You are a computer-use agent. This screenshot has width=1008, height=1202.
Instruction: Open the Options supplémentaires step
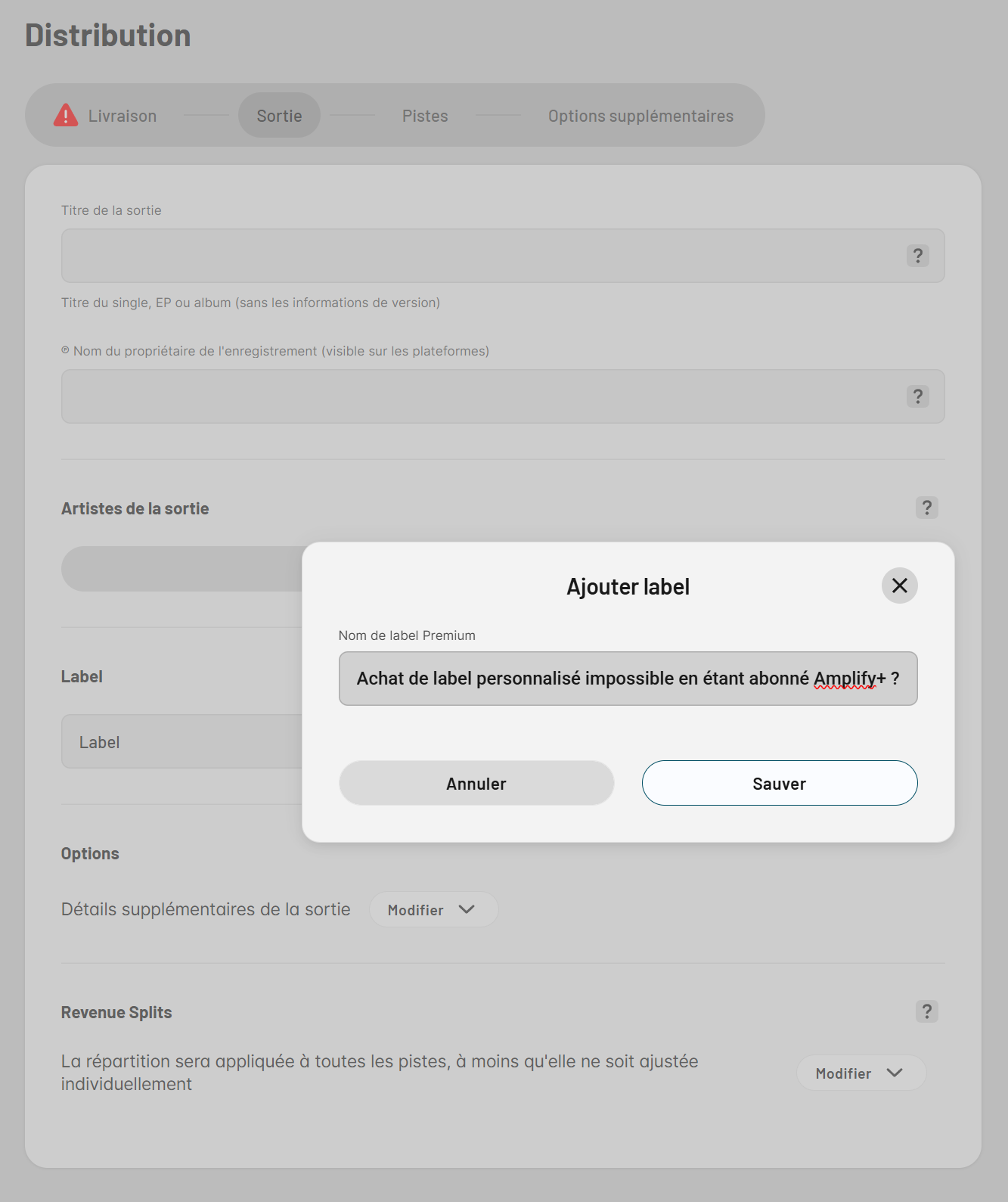pyautogui.click(x=640, y=116)
